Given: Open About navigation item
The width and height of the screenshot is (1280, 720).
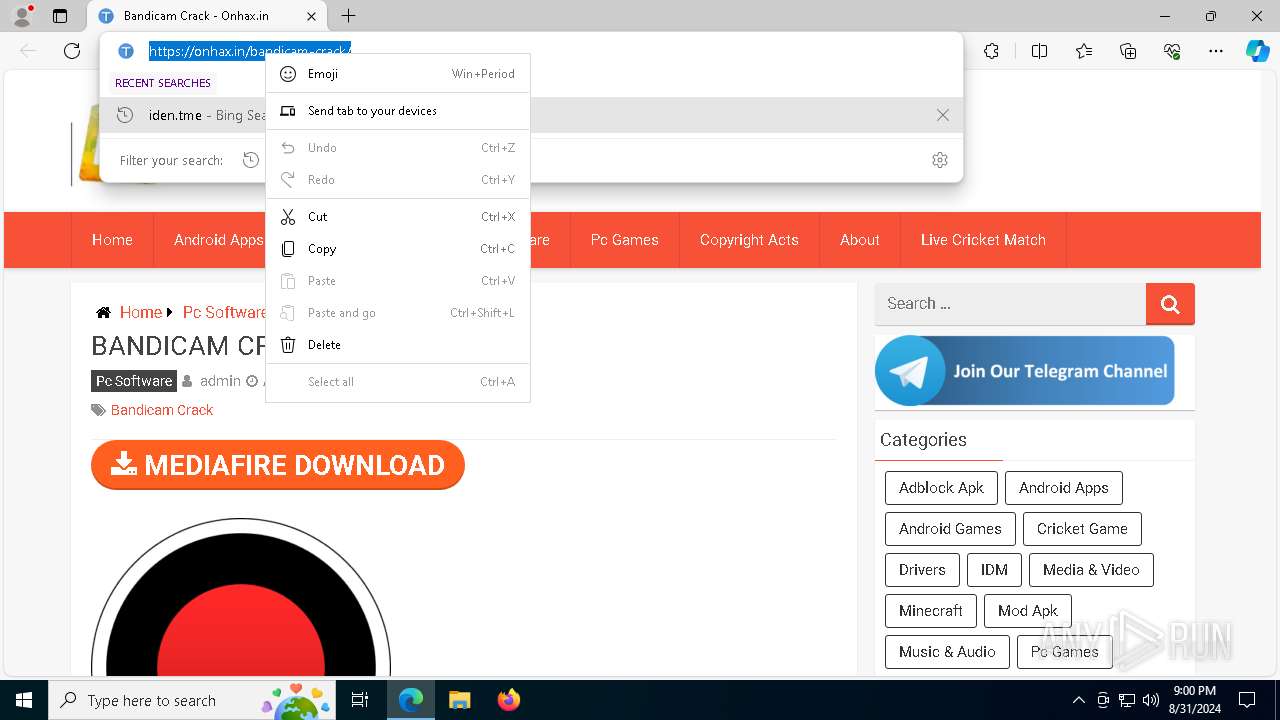Looking at the screenshot, I should tap(860, 240).
